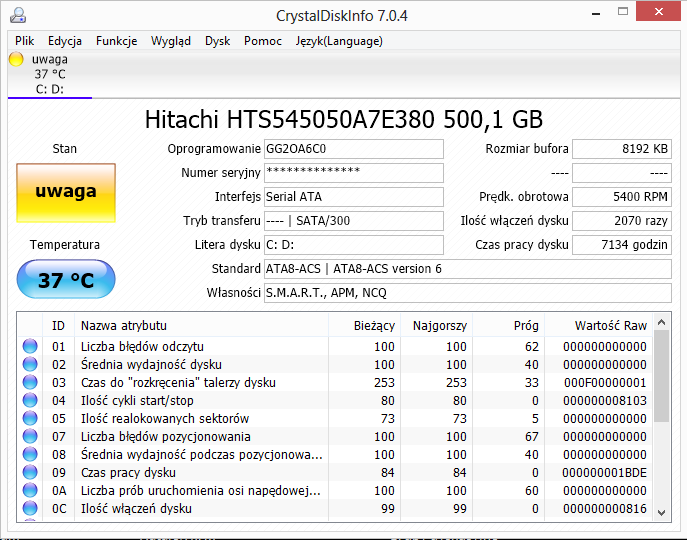Open the Pomoc menu
The height and width of the screenshot is (540, 687).
click(263, 41)
